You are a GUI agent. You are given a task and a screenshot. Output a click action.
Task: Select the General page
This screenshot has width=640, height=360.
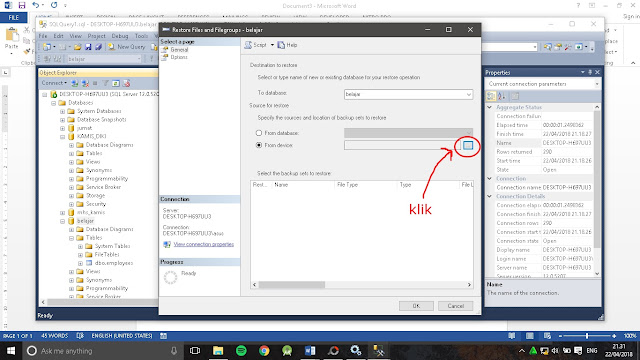[179, 50]
